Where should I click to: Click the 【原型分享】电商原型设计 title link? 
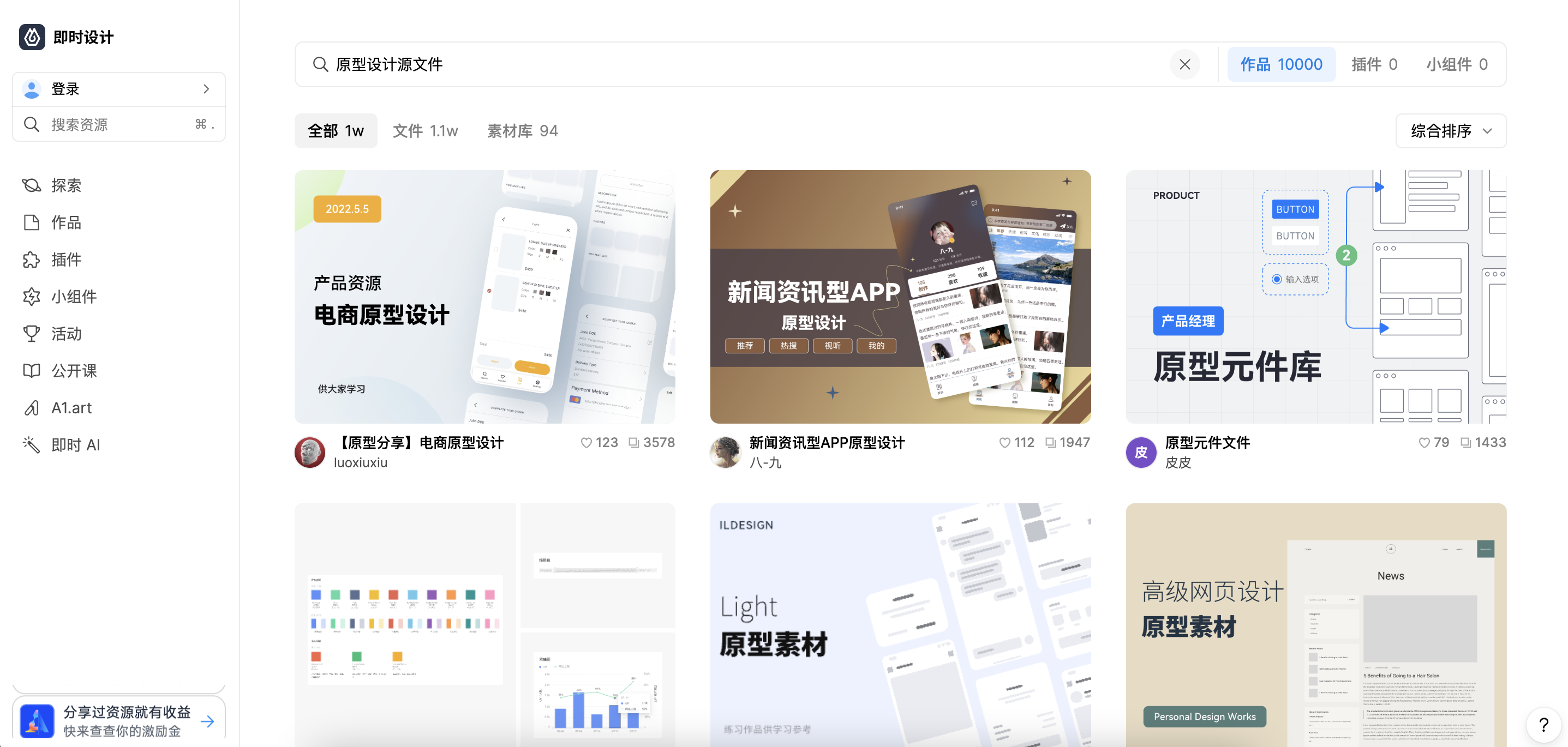pos(420,442)
